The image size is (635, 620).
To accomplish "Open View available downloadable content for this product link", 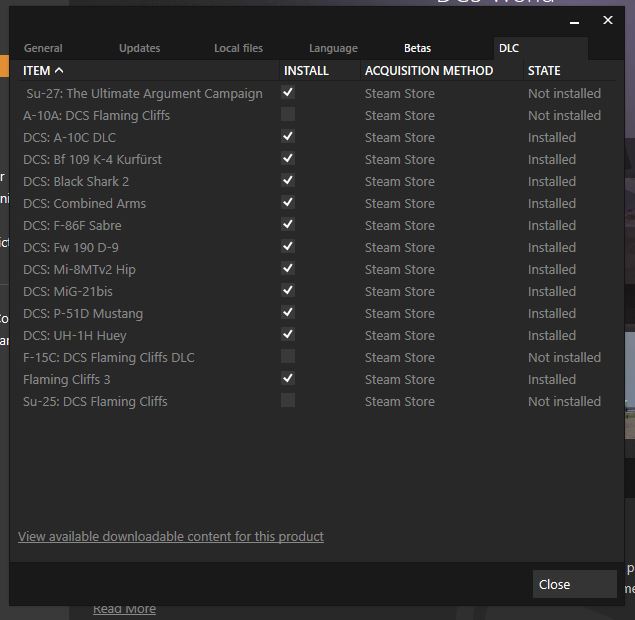I will [170, 537].
